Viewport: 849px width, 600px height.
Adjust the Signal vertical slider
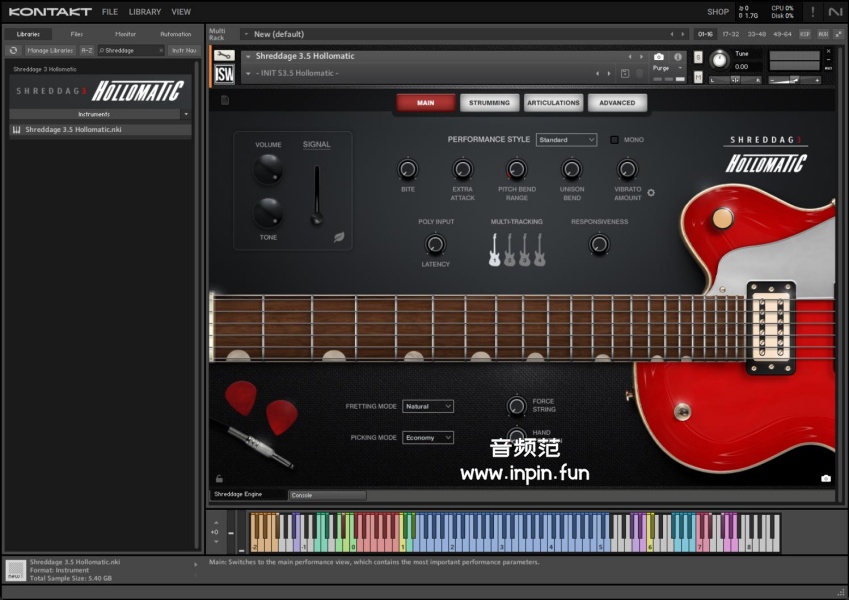(317, 195)
